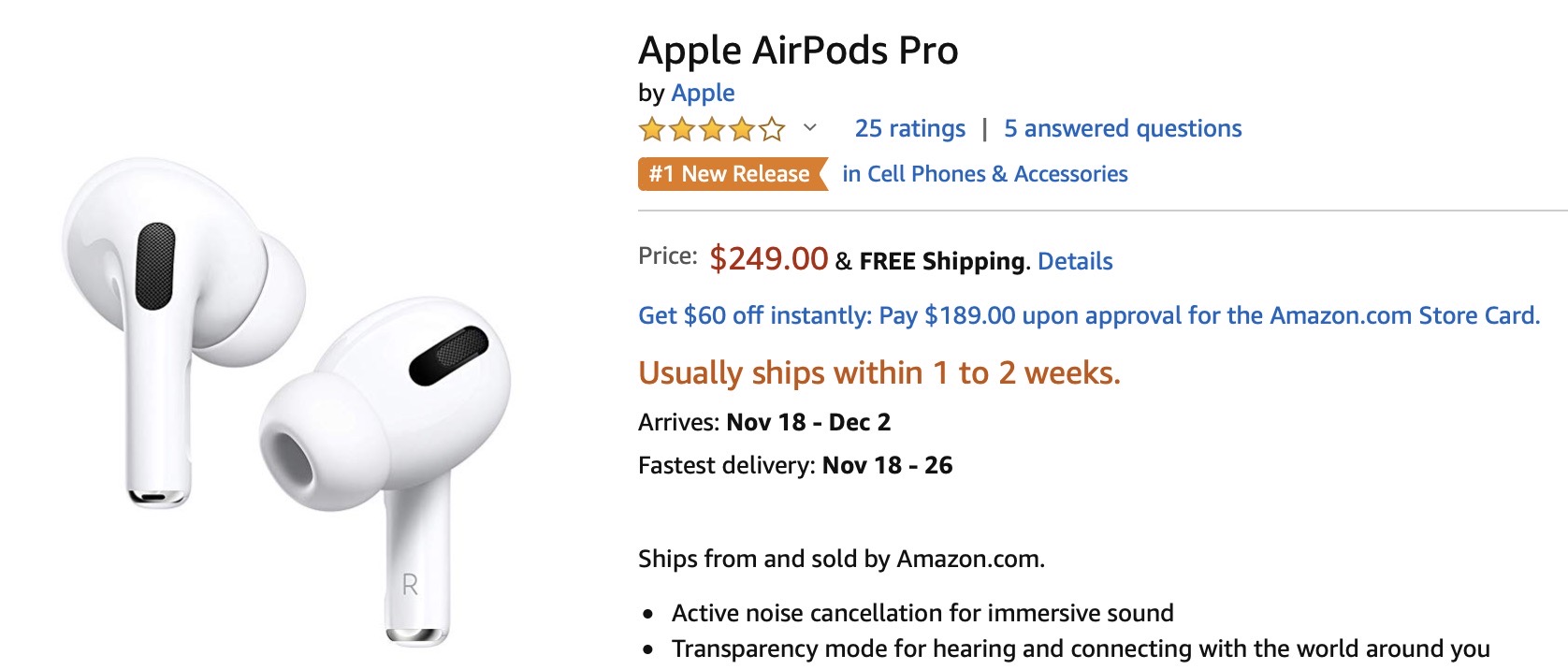The image size is (1568, 670).
Task: Click 'Usually ships within 1 to 2 weeks'
Action: [x=878, y=372]
